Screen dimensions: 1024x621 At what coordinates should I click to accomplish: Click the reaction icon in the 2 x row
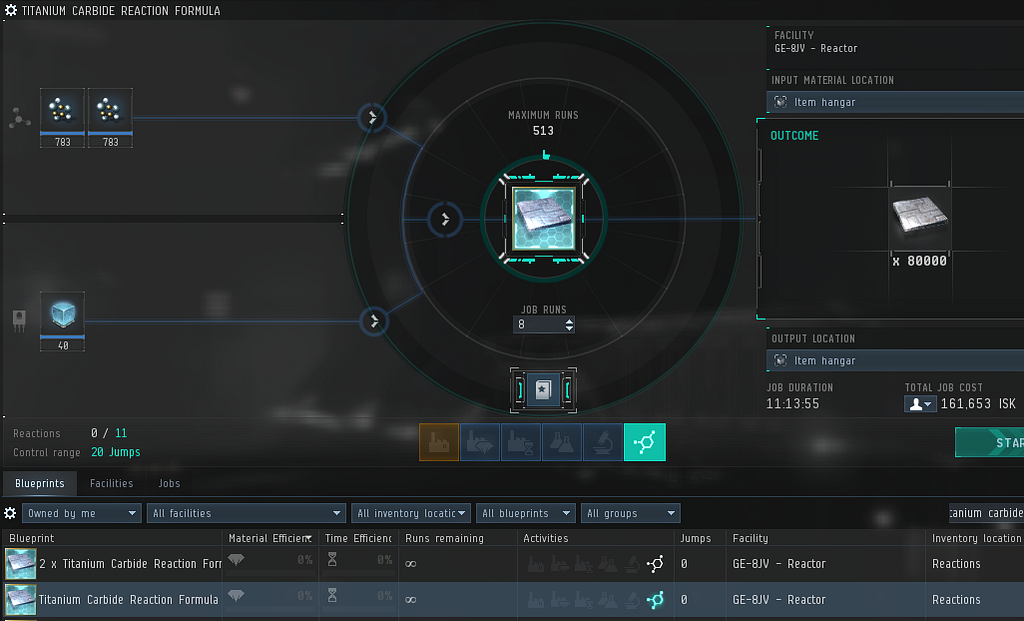pos(655,564)
